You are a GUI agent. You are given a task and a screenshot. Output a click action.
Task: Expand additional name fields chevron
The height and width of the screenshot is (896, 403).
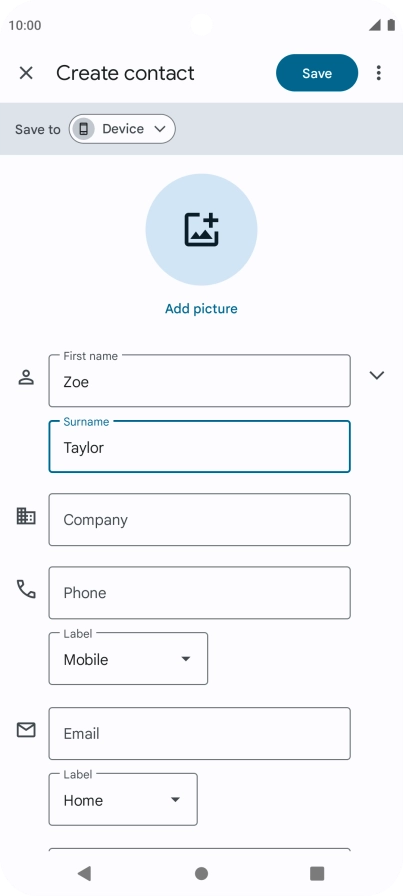(x=377, y=375)
